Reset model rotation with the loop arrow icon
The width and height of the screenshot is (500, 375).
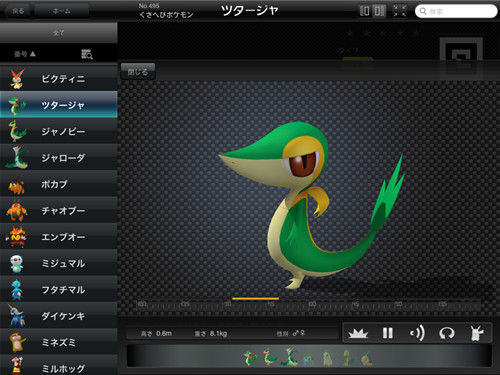(x=447, y=333)
